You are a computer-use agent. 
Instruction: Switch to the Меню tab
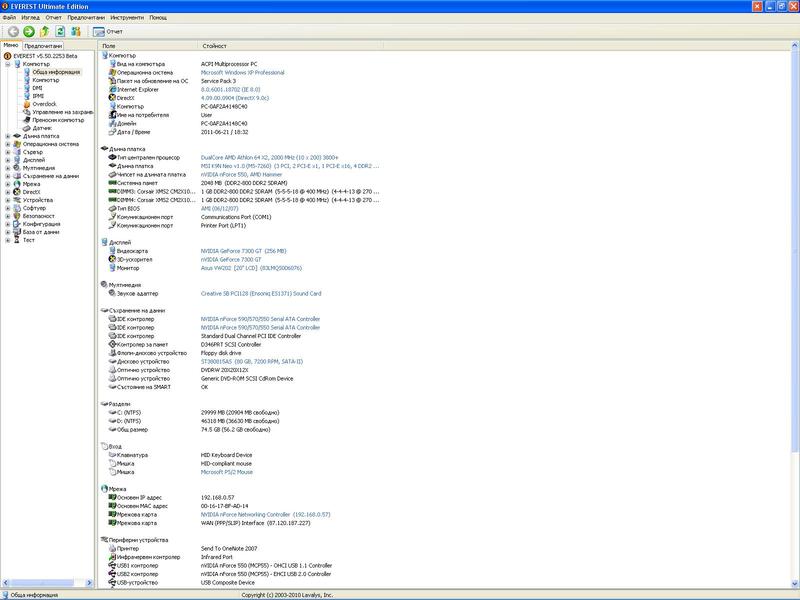(11, 45)
